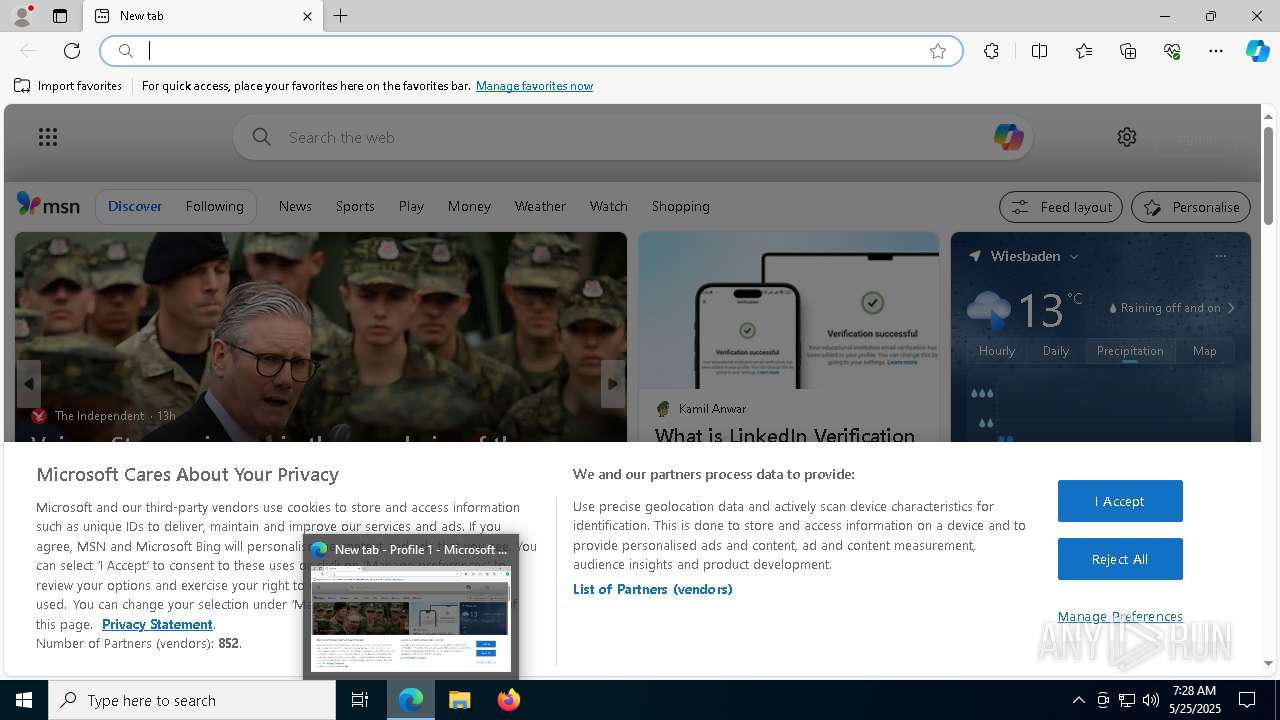Open What is LinkedIn Verification article
Viewport: 1280px width, 720px height.
pos(785,435)
